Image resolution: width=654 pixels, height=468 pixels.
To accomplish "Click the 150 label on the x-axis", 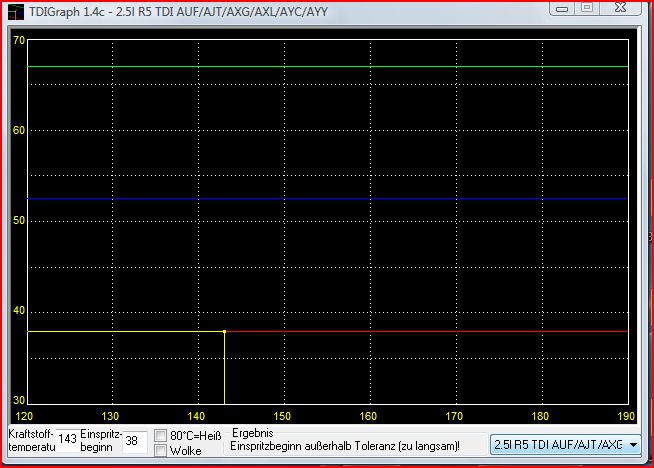I will click(282, 416).
